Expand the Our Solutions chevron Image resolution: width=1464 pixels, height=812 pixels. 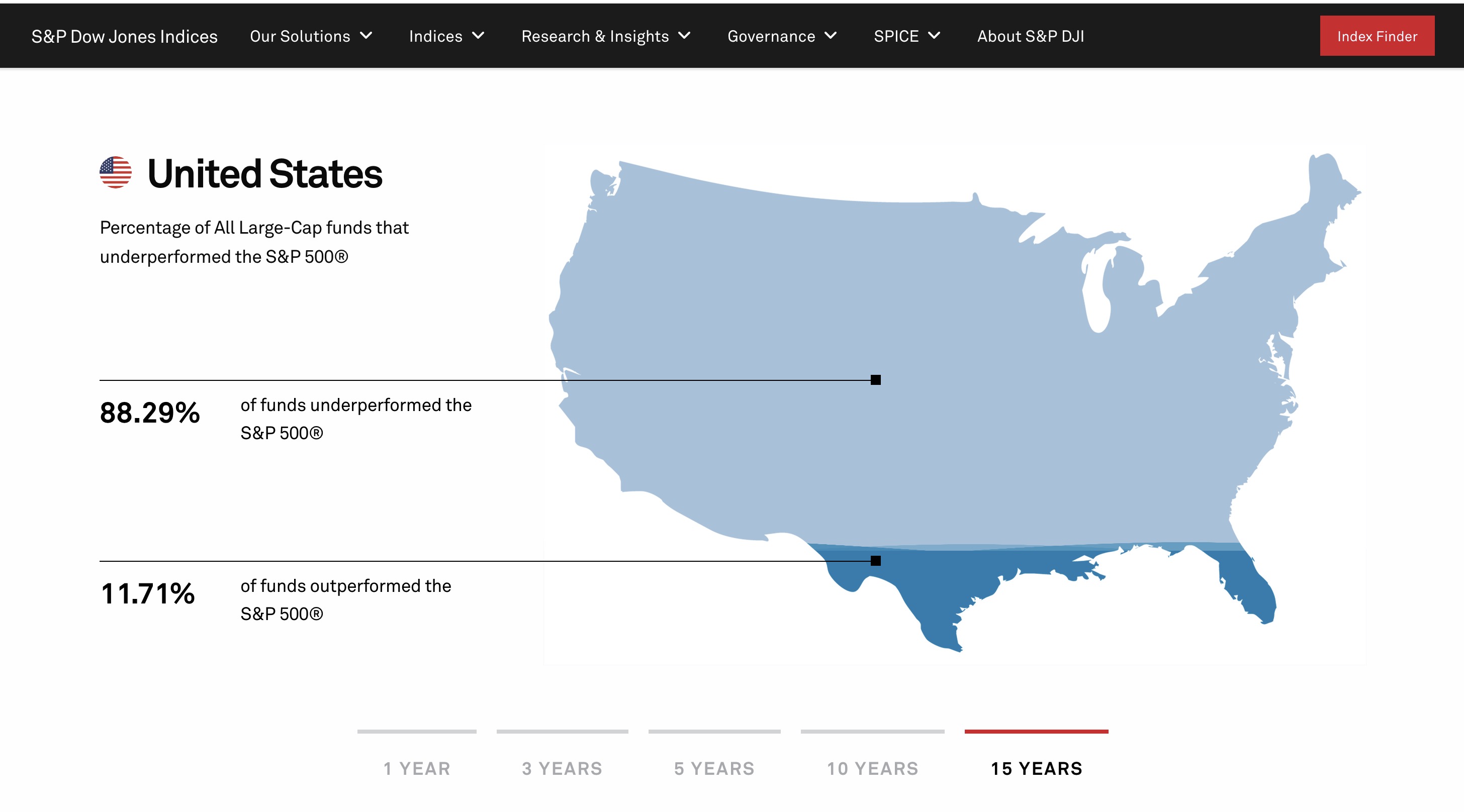tap(367, 36)
